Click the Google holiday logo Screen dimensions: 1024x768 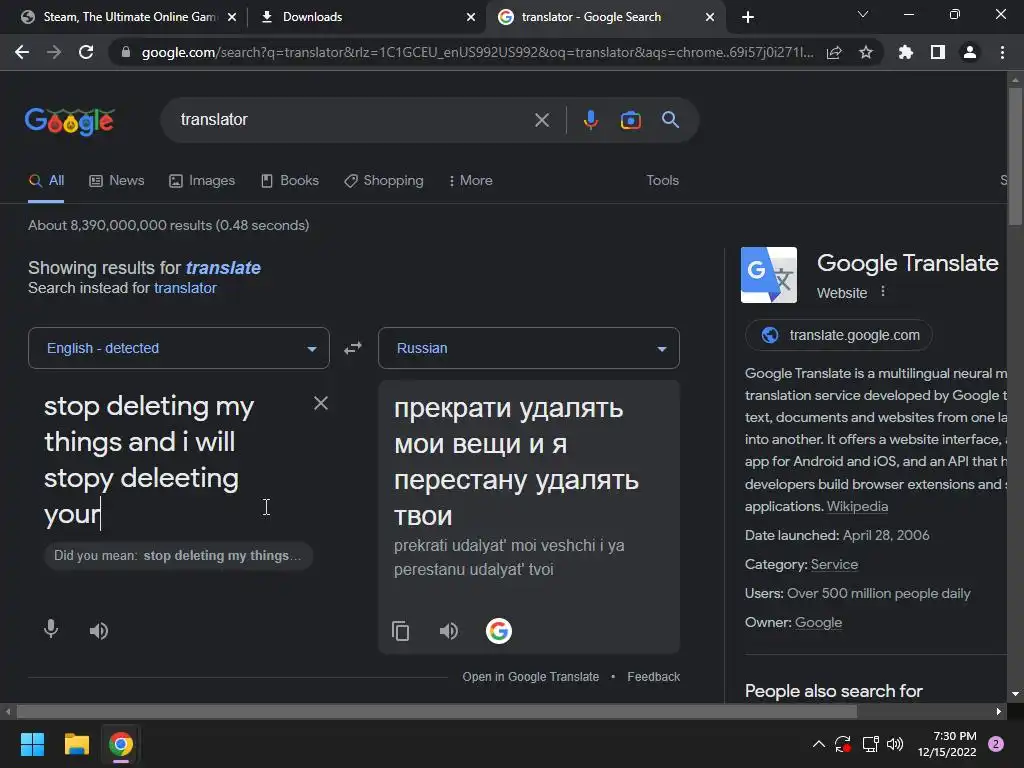[70, 121]
